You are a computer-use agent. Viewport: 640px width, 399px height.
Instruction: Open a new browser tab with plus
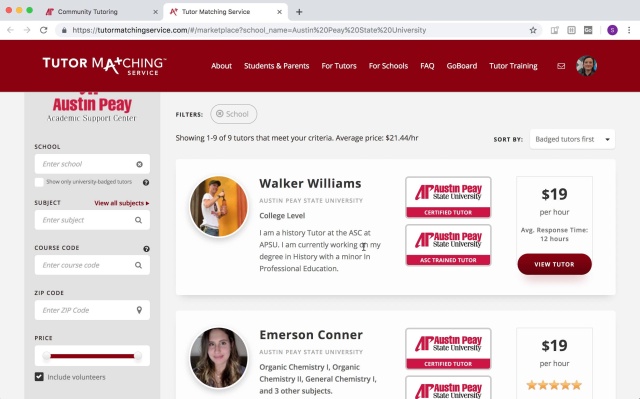click(299, 12)
